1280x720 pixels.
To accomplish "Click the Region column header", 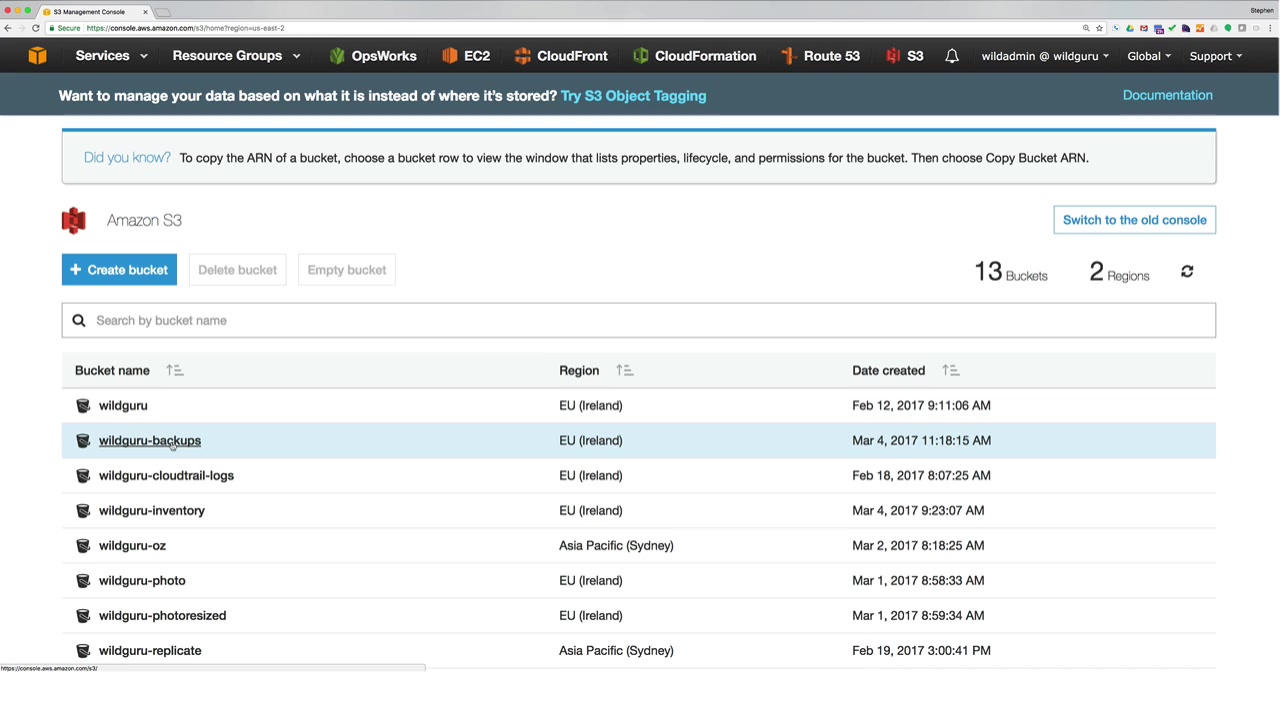I will tap(579, 371).
